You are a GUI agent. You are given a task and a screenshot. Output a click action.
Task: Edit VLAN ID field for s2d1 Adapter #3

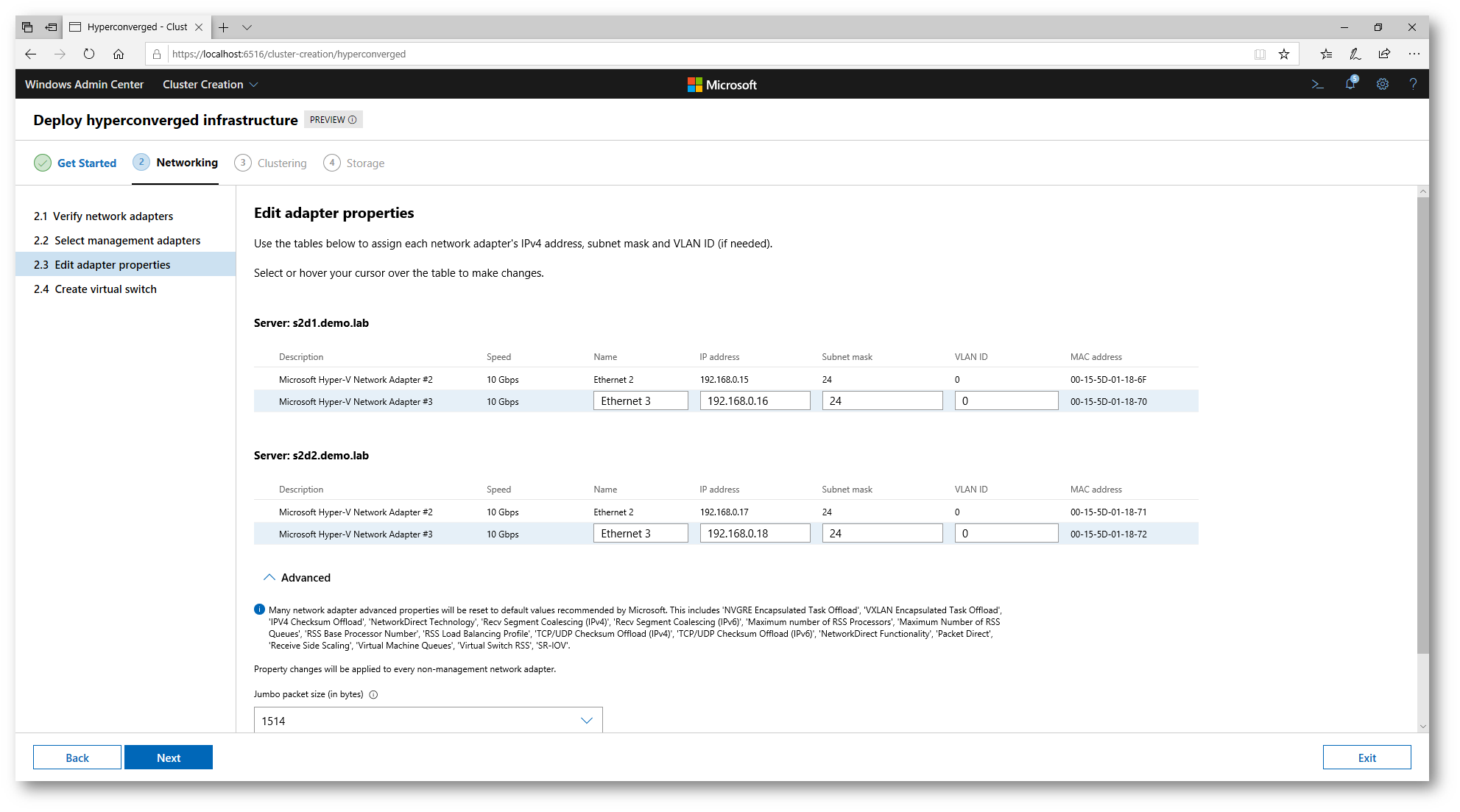click(x=1006, y=401)
